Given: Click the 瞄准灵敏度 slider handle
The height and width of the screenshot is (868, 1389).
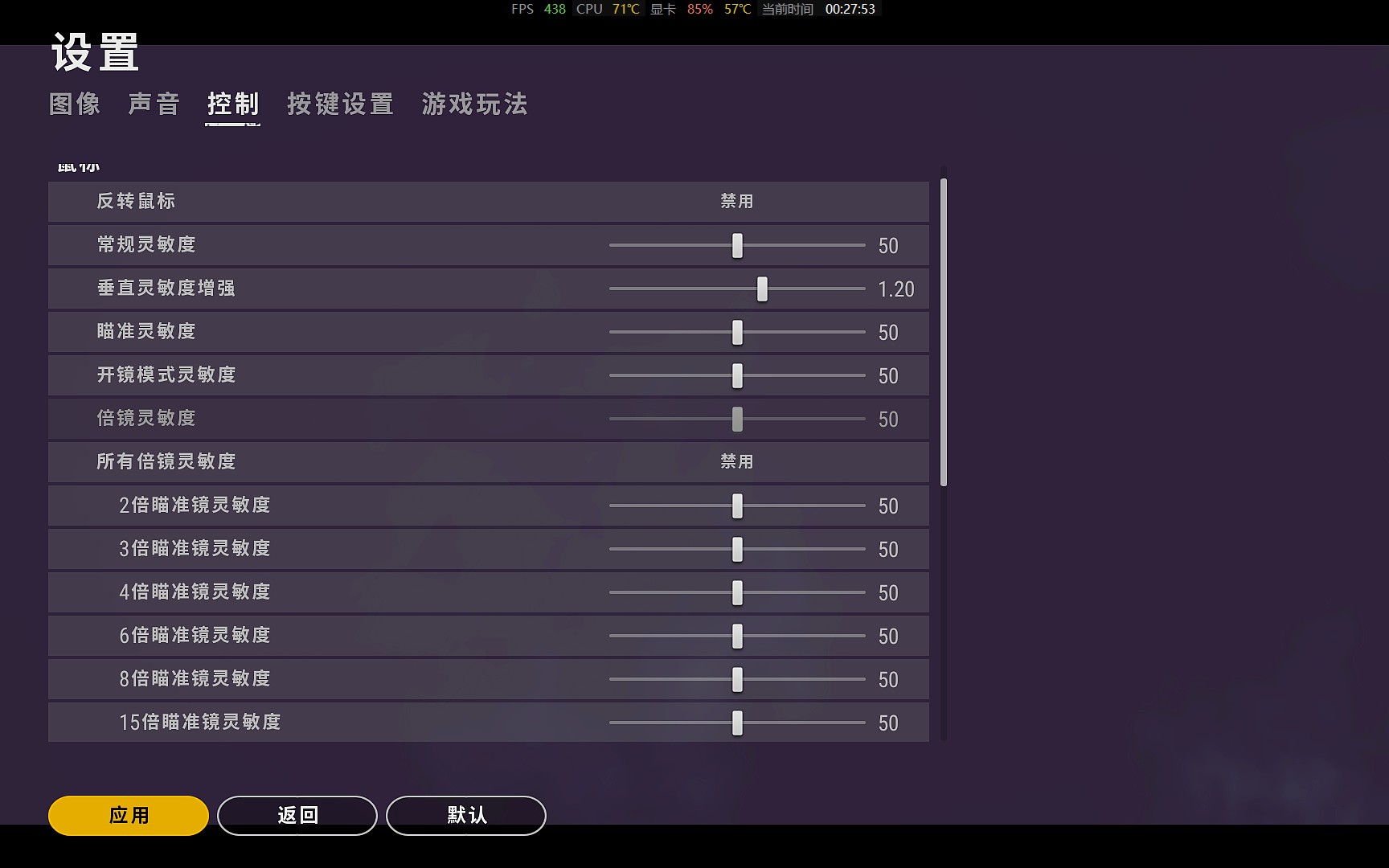Looking at the screenshot, I should 737,333.
